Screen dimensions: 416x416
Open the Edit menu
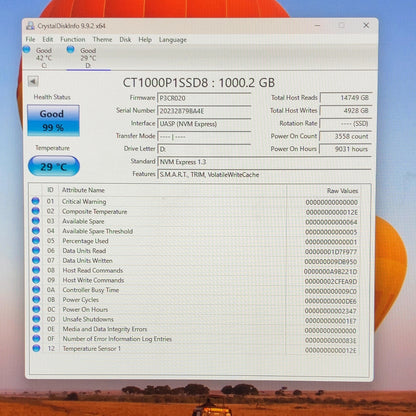[x=48, y=39]
